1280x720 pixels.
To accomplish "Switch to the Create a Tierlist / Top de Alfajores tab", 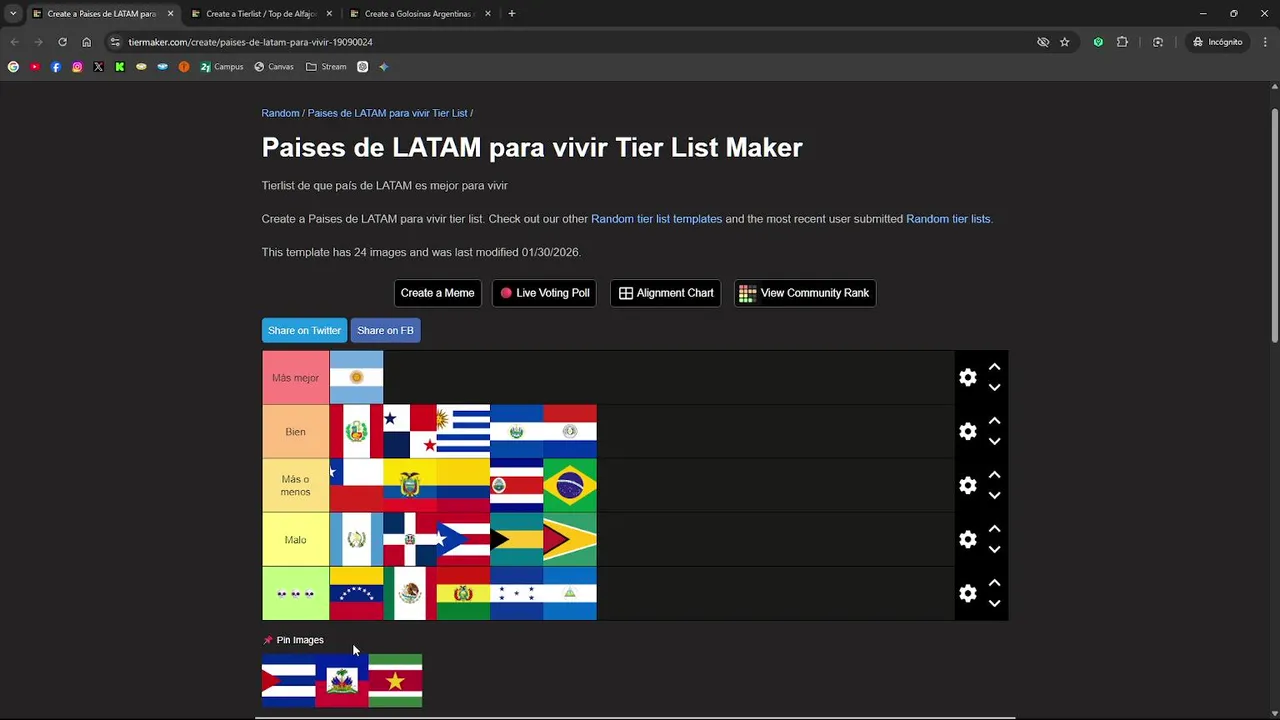I will (x=262, y=14).
